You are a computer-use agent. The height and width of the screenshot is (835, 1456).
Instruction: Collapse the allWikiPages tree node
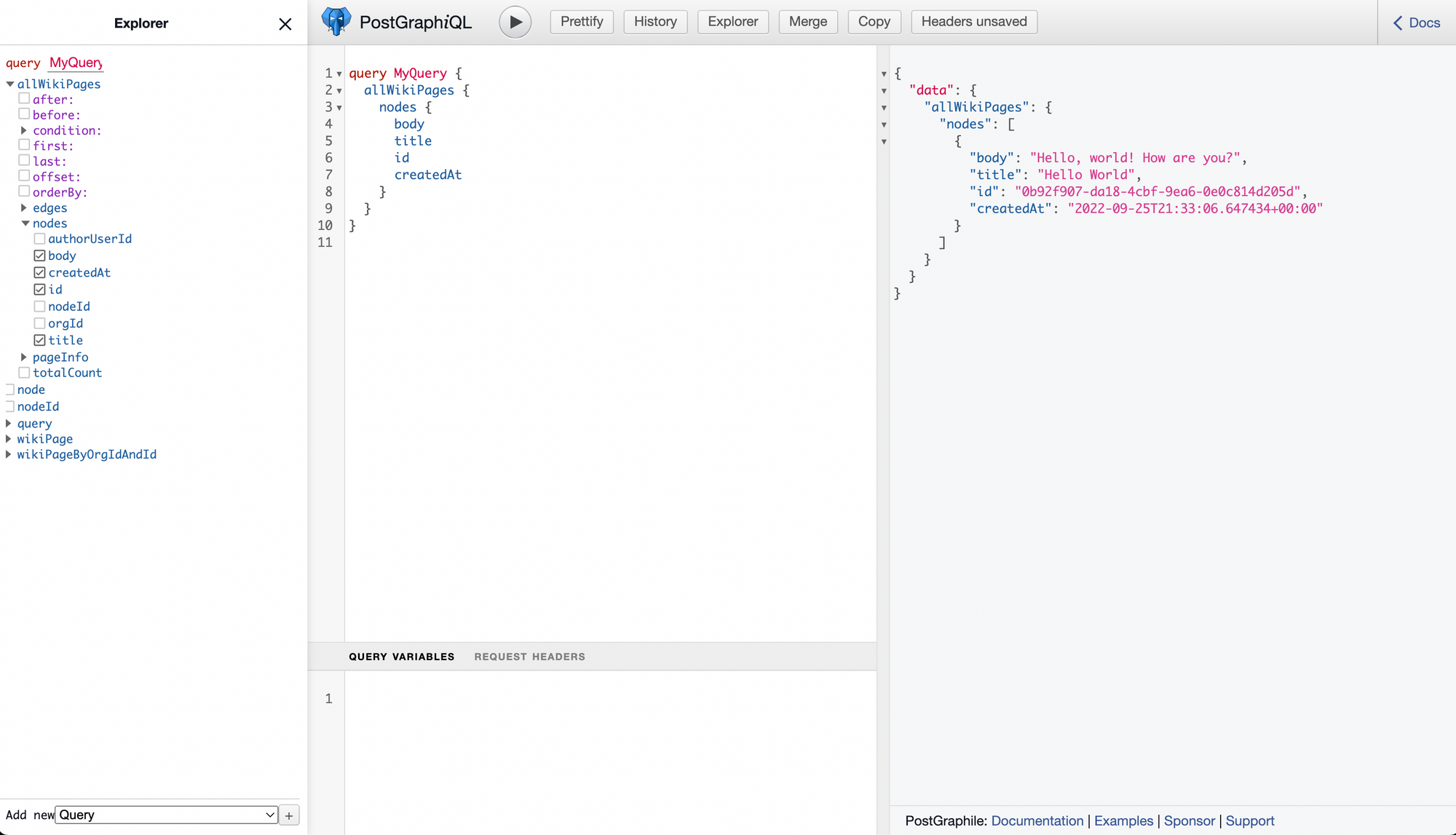pyautogui.click(x=10, y=84)
